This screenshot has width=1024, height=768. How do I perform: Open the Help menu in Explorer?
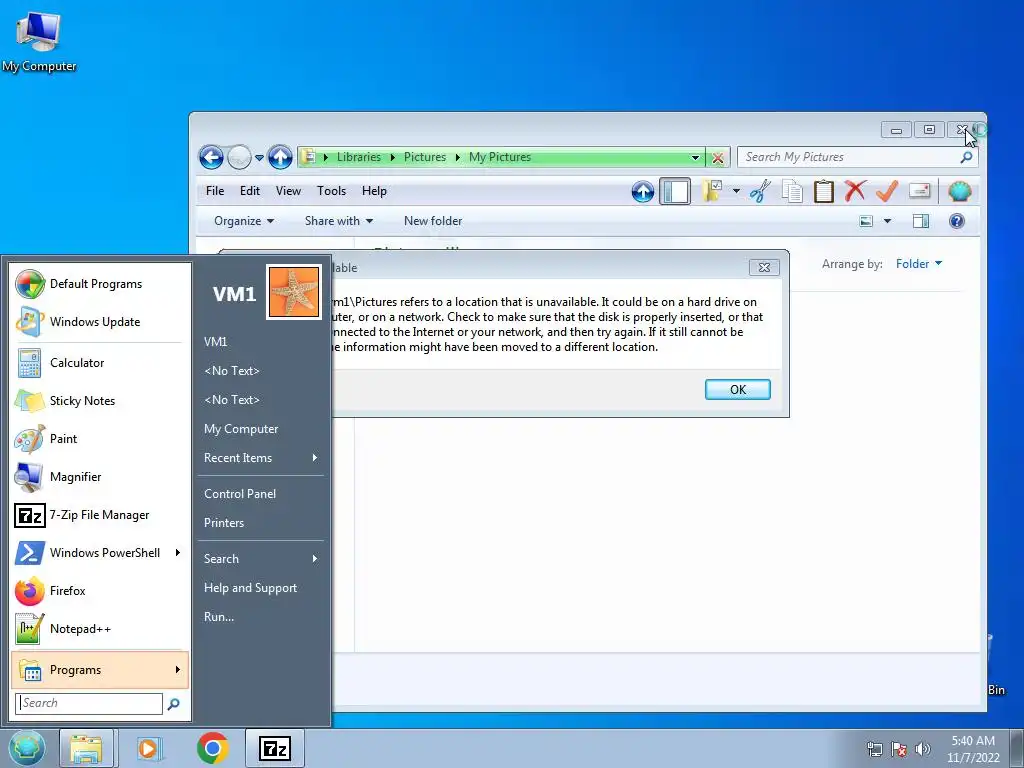coord(374,191)
